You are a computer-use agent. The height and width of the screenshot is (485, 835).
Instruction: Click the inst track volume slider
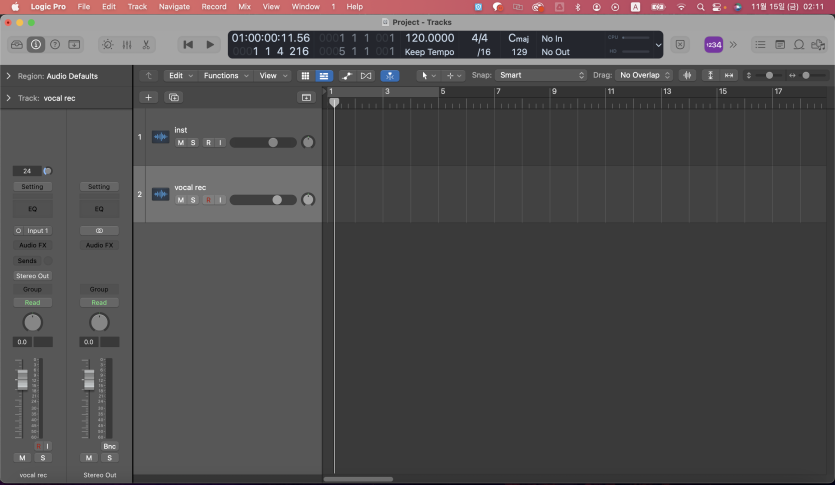pyautogui.click(x=263, y=143)
